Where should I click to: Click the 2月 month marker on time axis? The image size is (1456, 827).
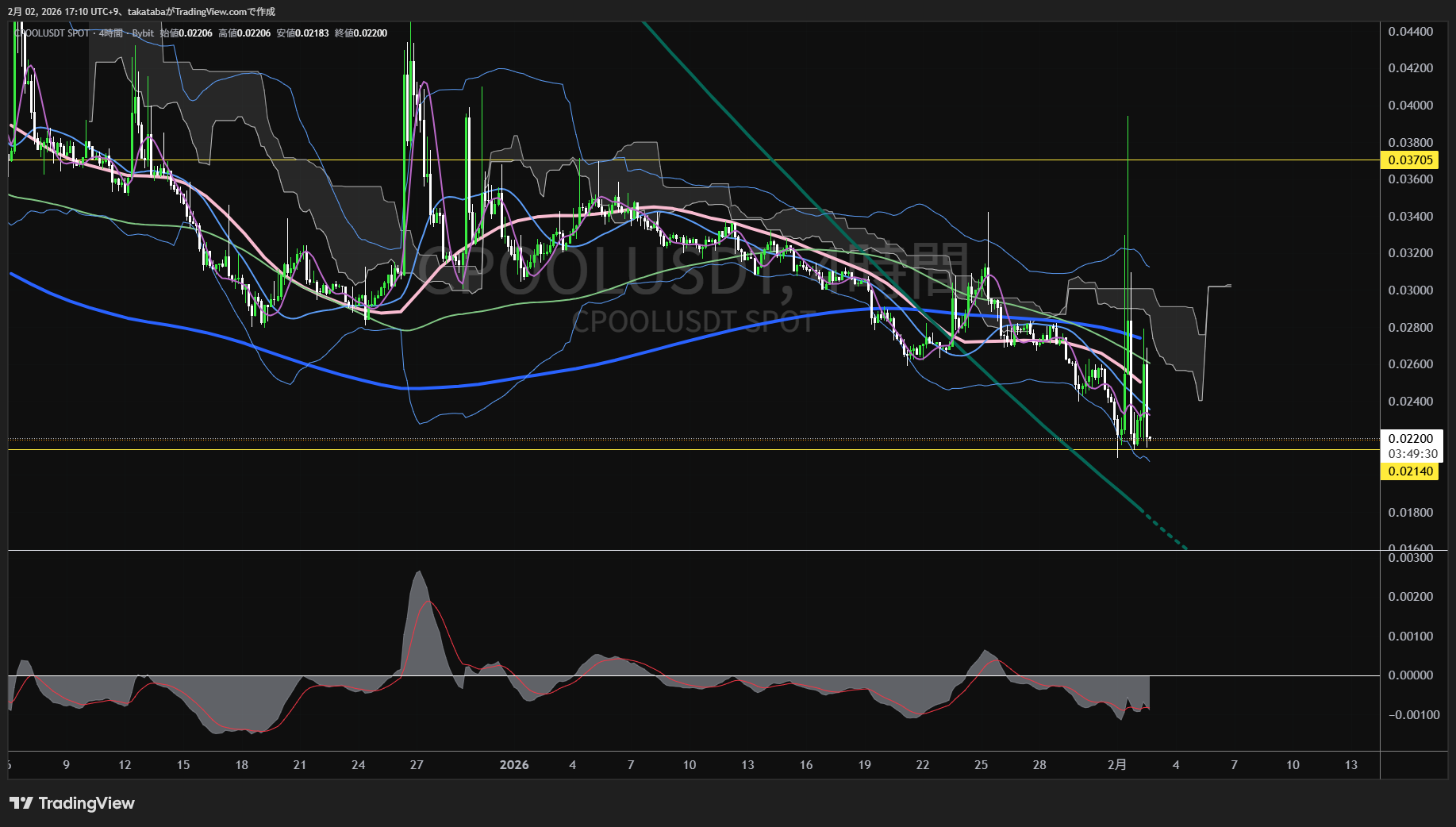coord(1116,765)
